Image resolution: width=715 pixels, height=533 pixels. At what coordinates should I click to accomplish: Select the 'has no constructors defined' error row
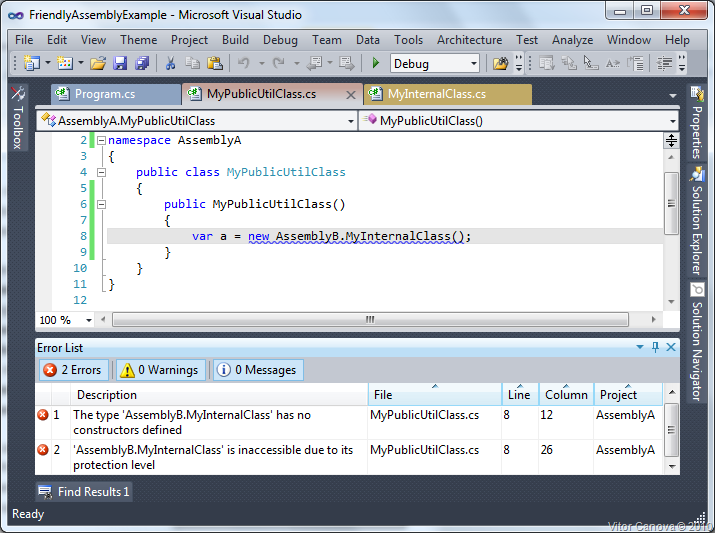tap(349, 423)
